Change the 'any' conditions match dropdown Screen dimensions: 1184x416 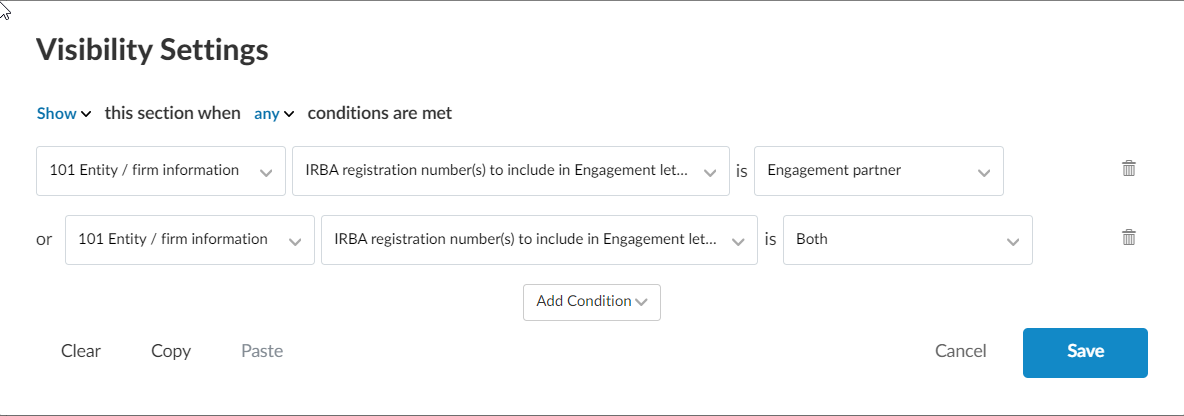[274, 114]
